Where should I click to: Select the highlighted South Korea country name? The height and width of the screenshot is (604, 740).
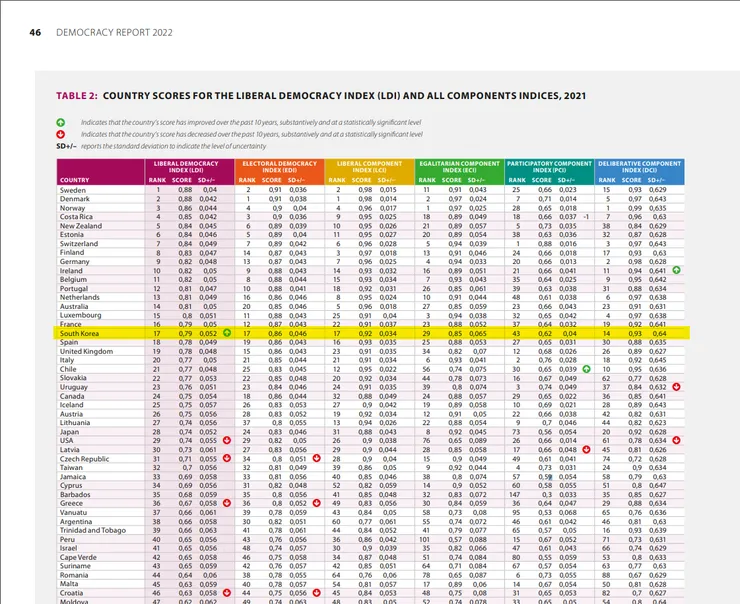79,333
